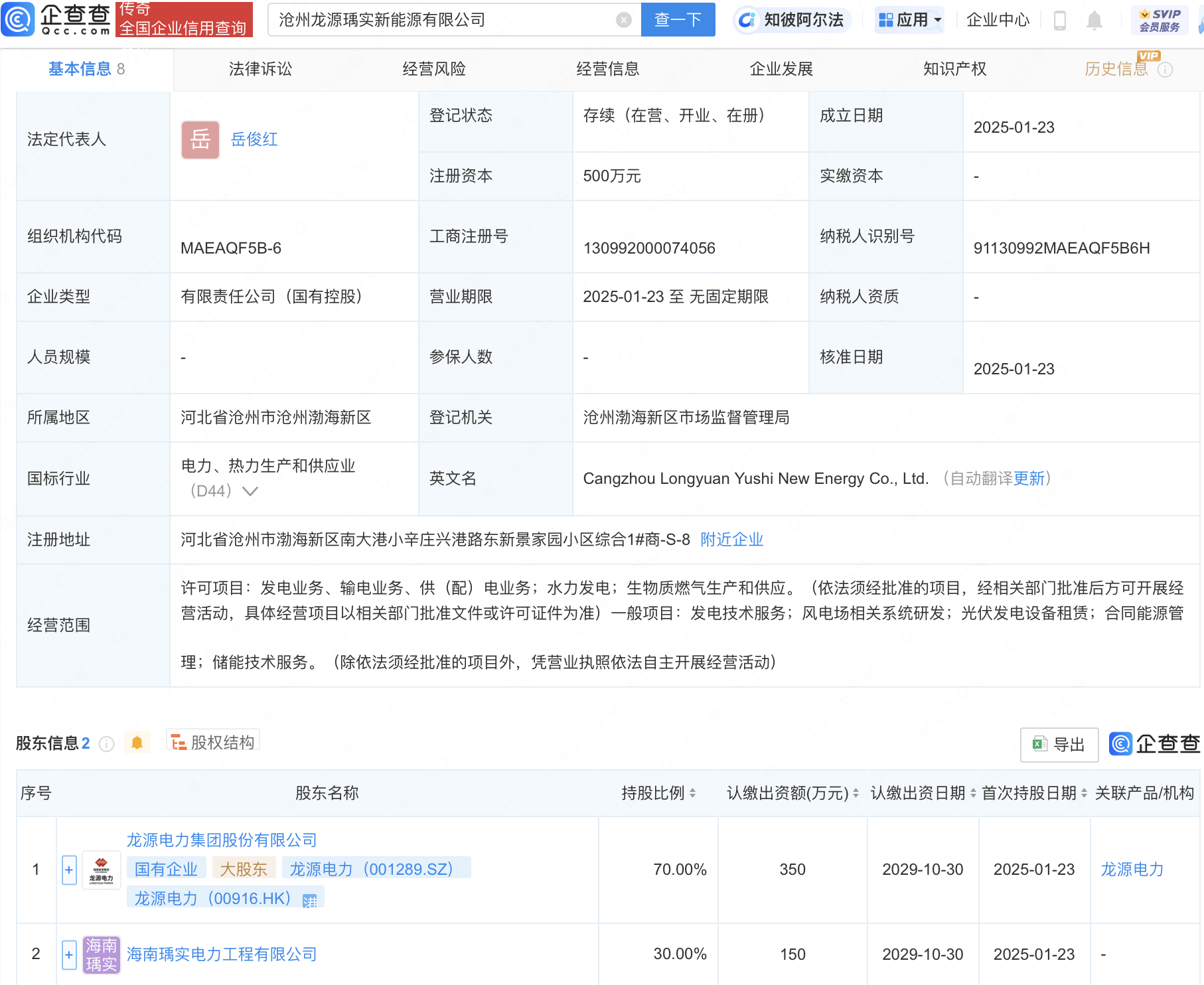Select 30.00% shareholding cell
Viewport: 1204px width, 985px height.
click(x=680, y=954)
